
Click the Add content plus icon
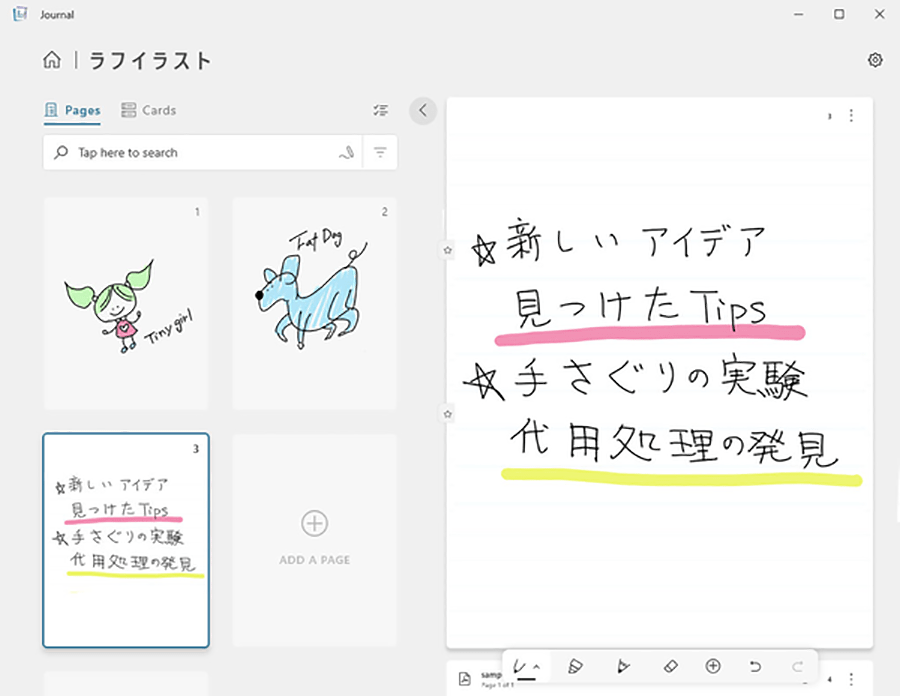(713, 666)
